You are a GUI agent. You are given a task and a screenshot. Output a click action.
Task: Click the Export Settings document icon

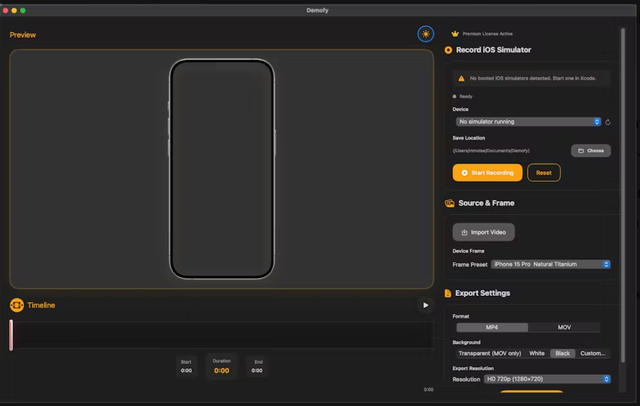[x=449, y=294]
